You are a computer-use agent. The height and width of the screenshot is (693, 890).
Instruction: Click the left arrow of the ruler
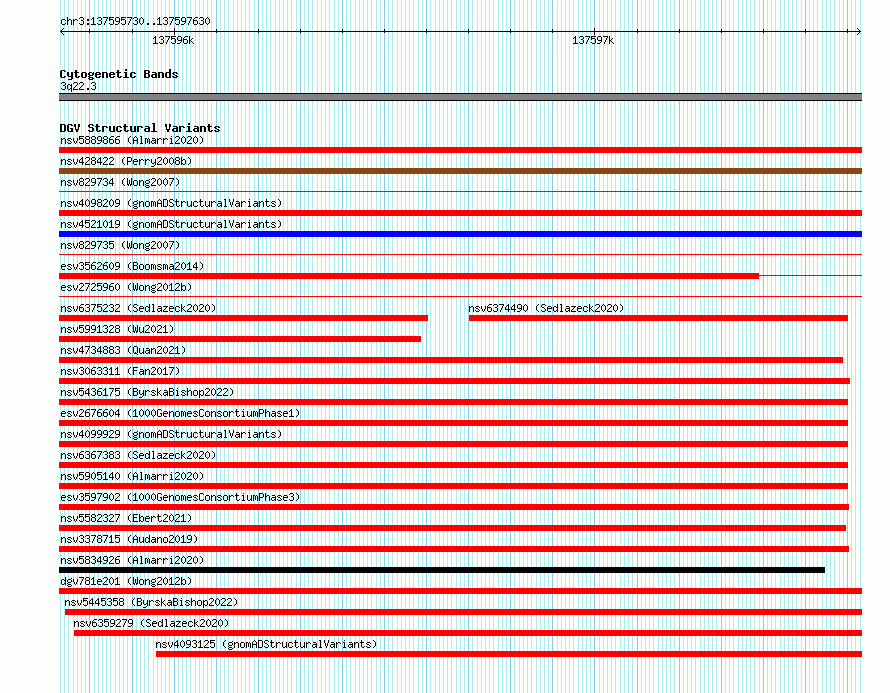tap(62, 32)
